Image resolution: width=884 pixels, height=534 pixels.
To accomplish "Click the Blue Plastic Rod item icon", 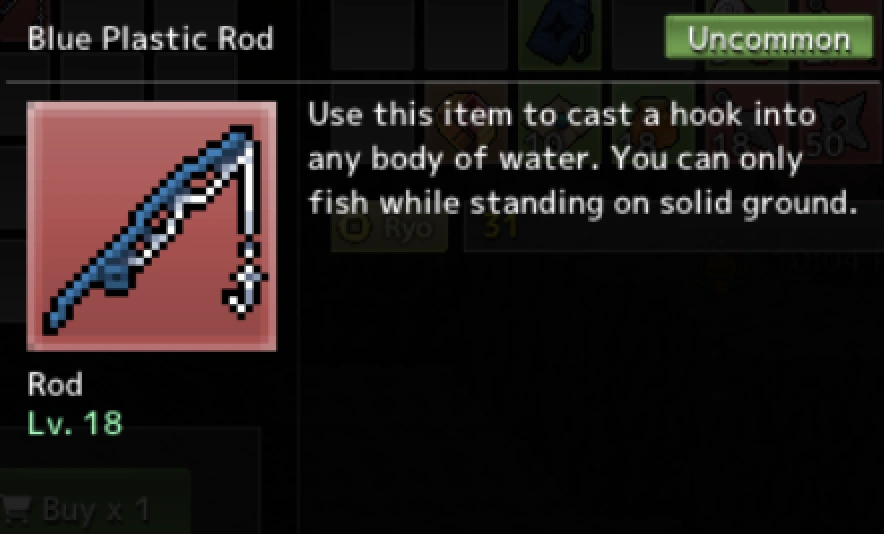I will 152,226.
